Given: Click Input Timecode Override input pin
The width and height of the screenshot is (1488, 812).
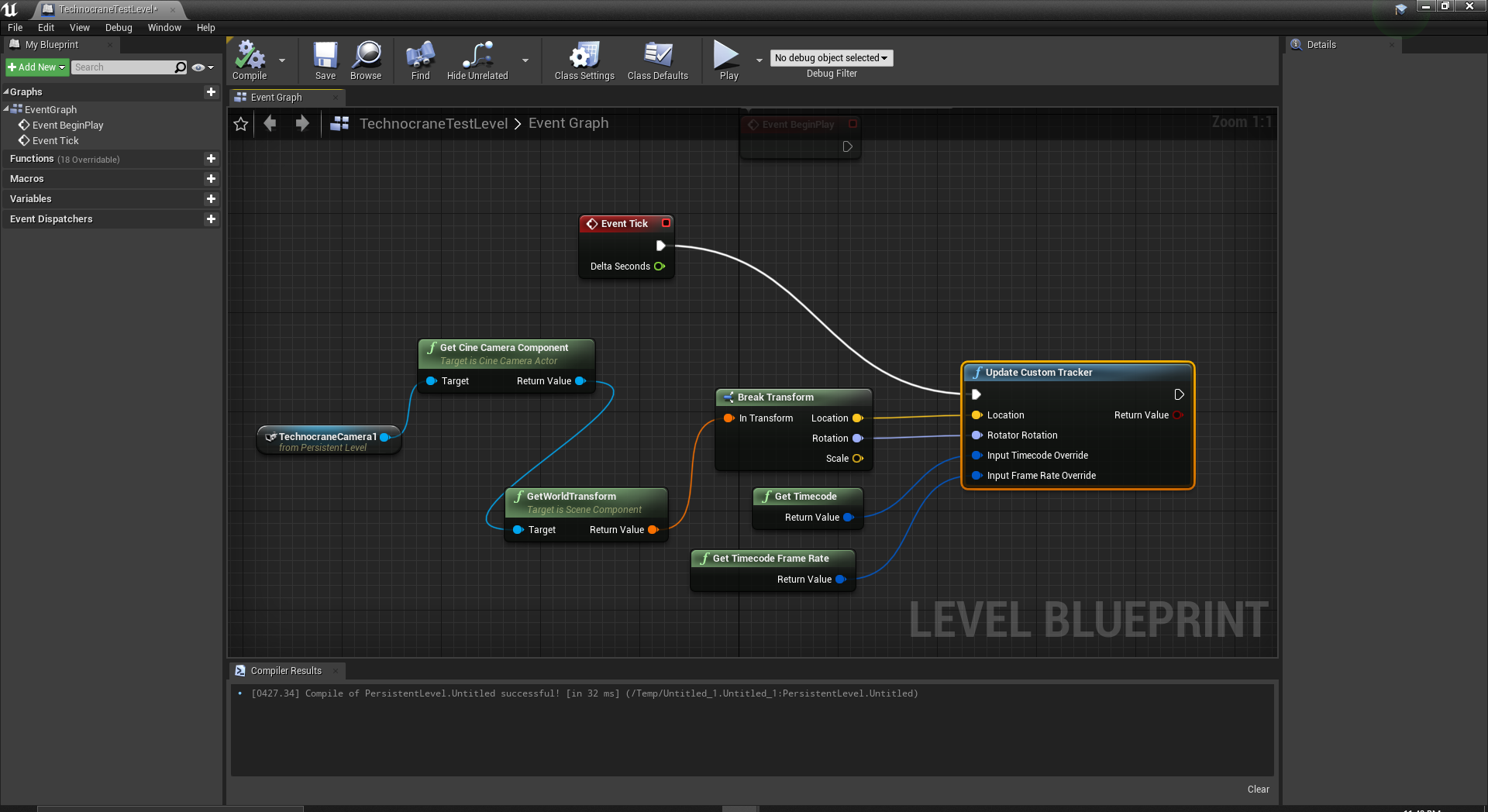Looking at the screenshot, I should 977,455.
